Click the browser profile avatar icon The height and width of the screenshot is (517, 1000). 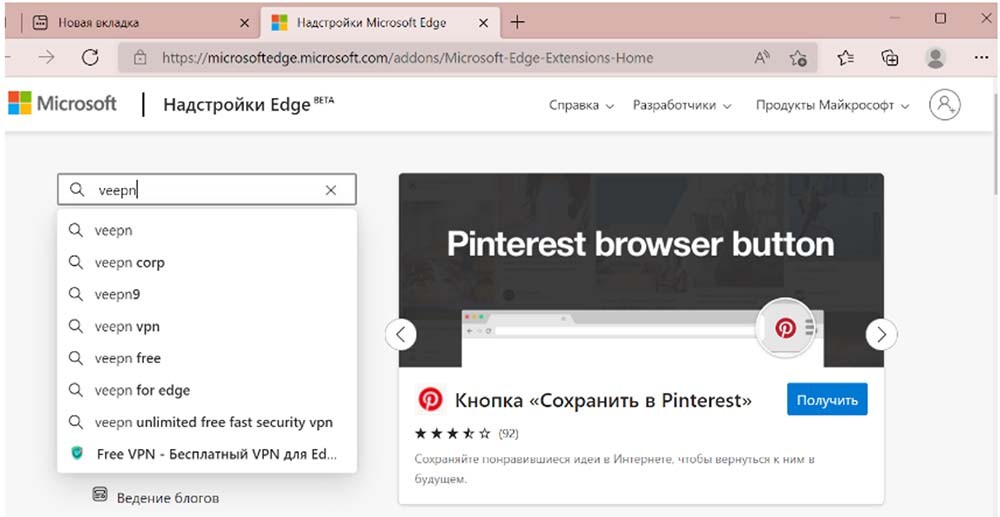(935, 58)
